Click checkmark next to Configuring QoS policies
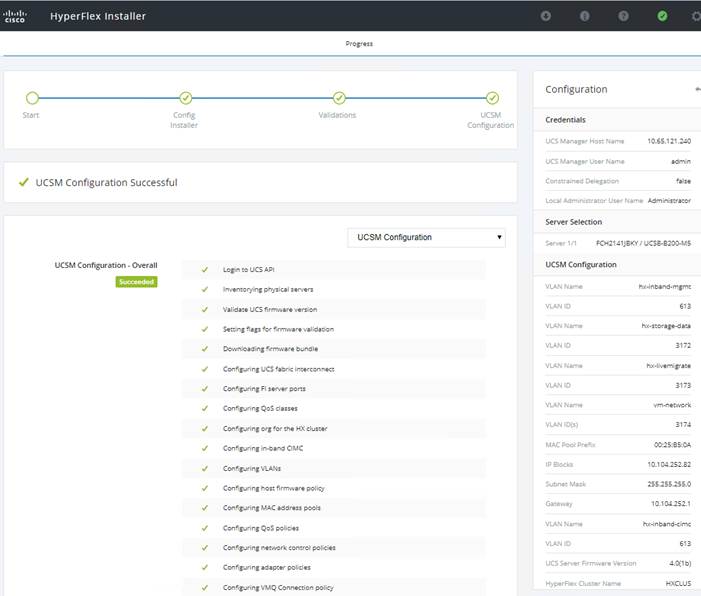This screenshot has height=596, width=701. [x=205, y=528]
